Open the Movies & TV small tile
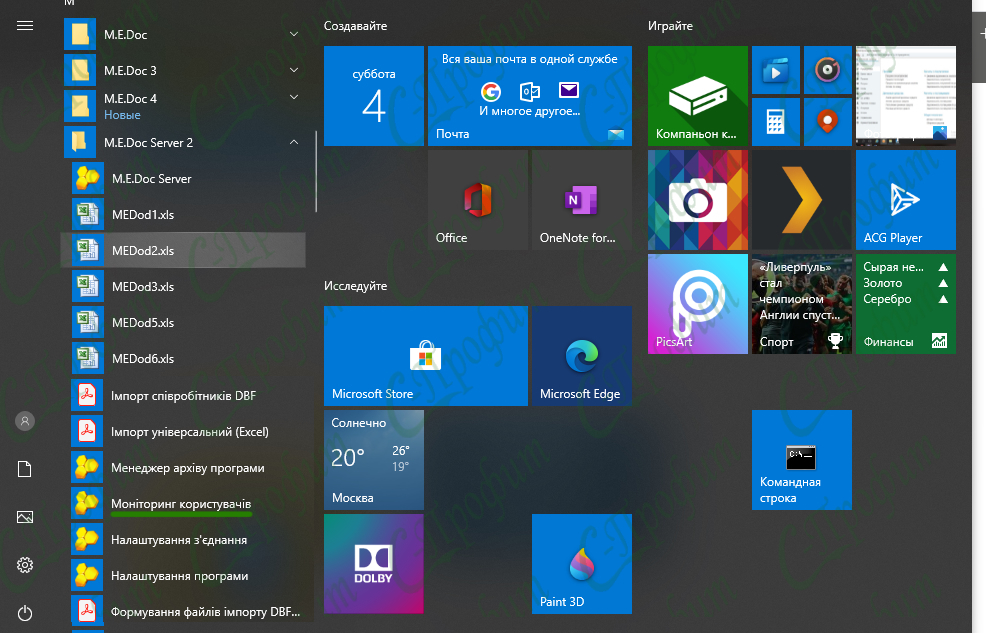Viewport: 986px width, 633px height. pyautogui.click(x=776, y=70)
